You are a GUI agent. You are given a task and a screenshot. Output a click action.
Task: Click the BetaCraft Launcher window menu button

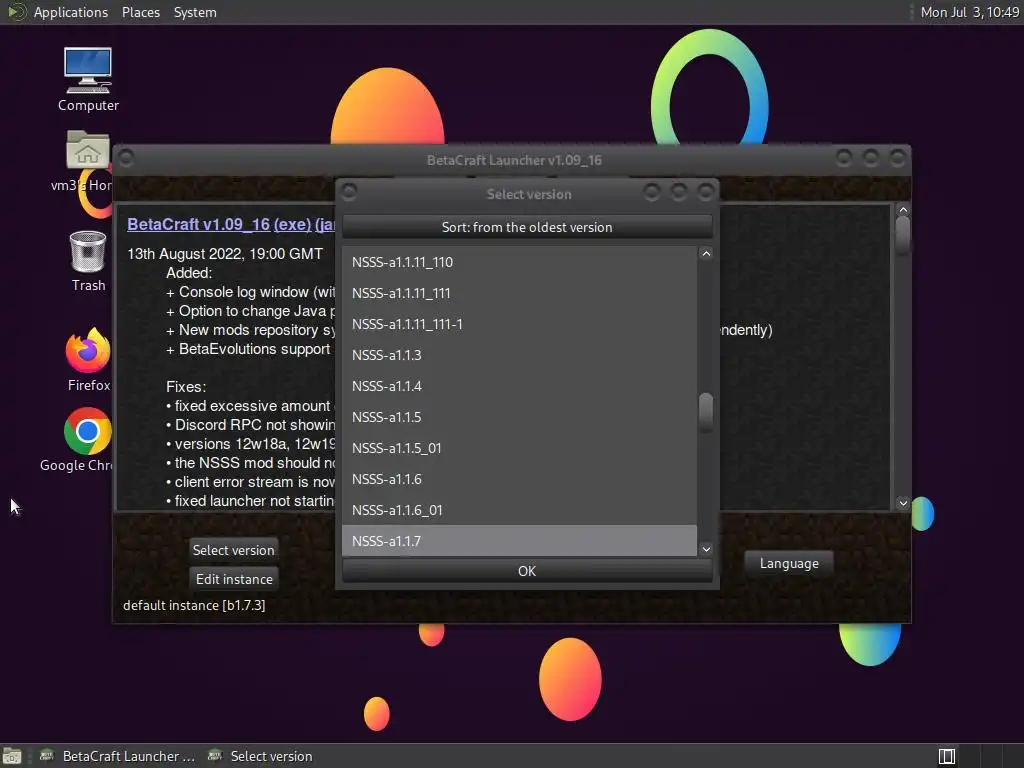click(x=126, y=158)
